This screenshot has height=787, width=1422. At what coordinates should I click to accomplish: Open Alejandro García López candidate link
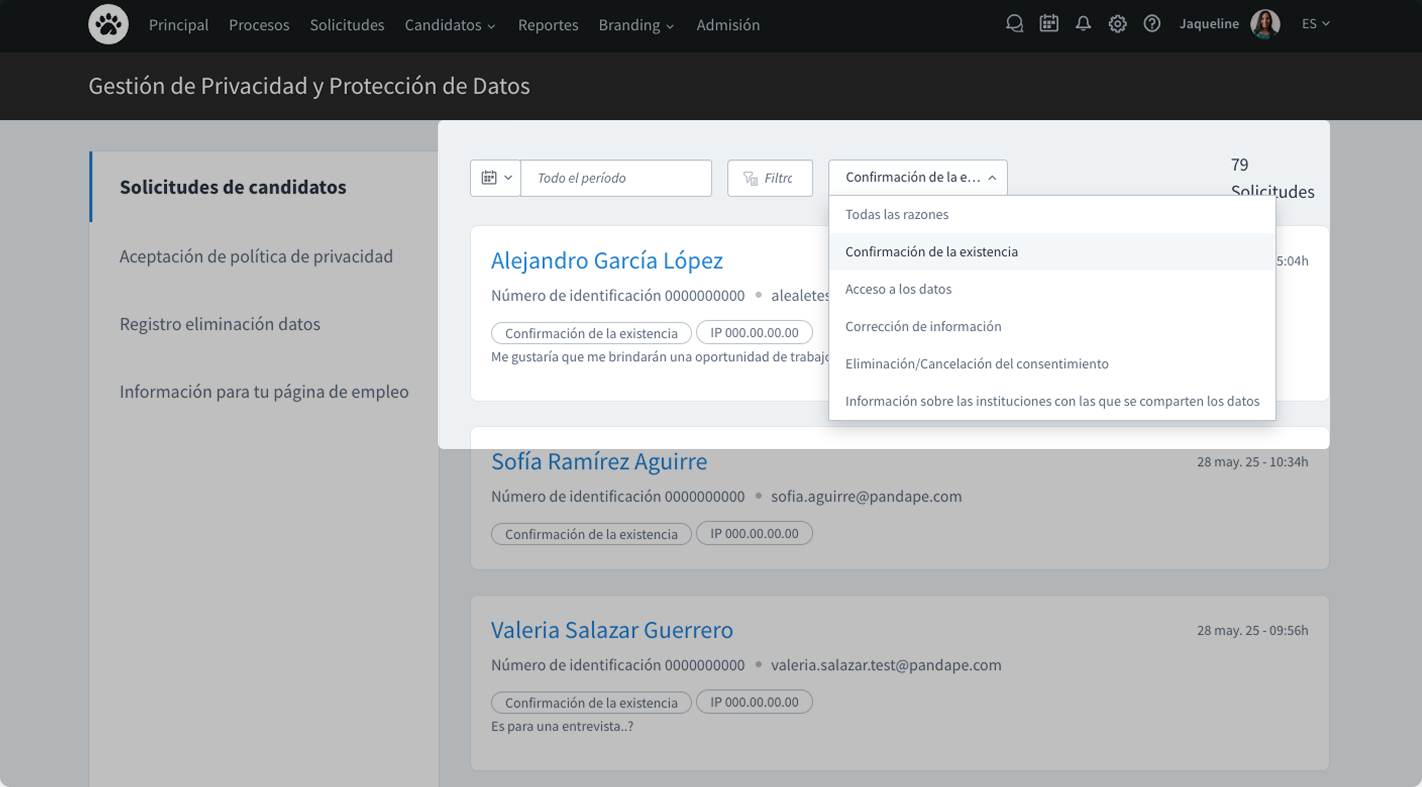[606, 261]
